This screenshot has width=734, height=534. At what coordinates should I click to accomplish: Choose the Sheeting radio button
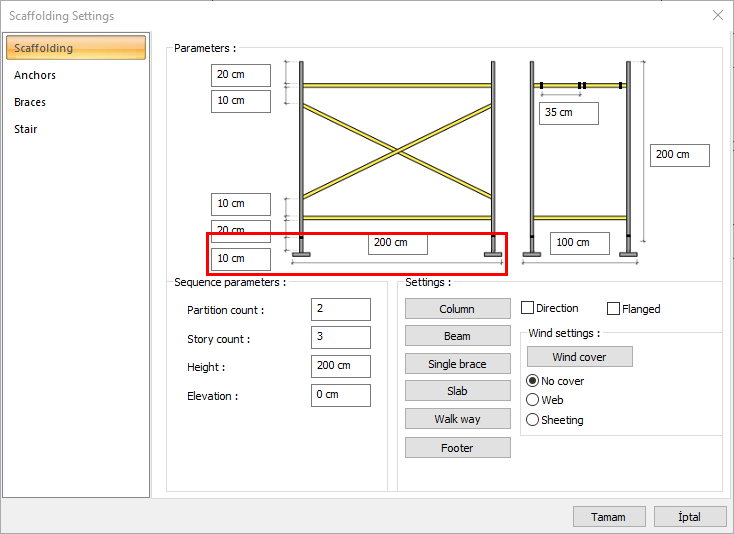tap(532, 420)
